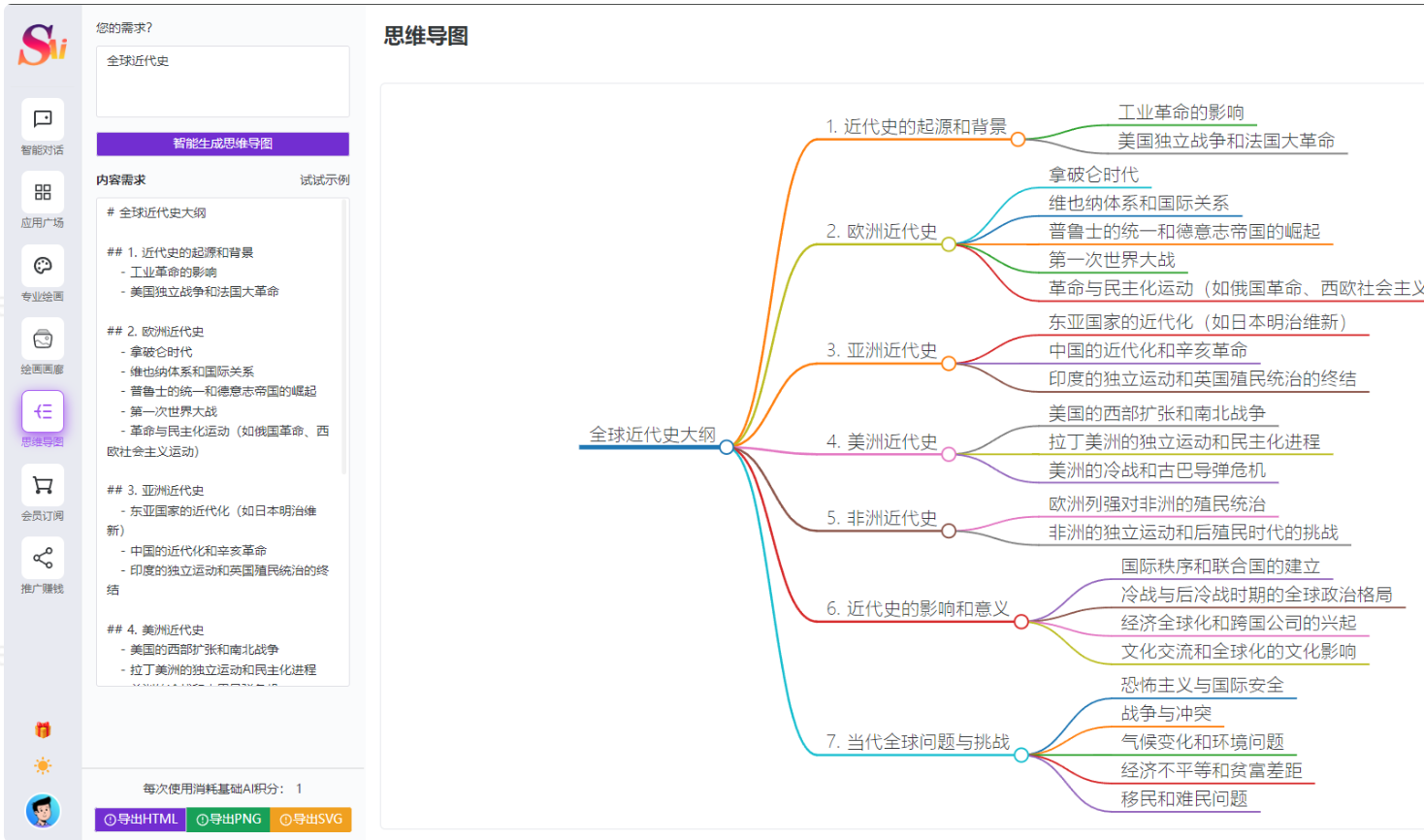
Task: Click the 智能生成思维导图 button
Action: tap(222, 144)
